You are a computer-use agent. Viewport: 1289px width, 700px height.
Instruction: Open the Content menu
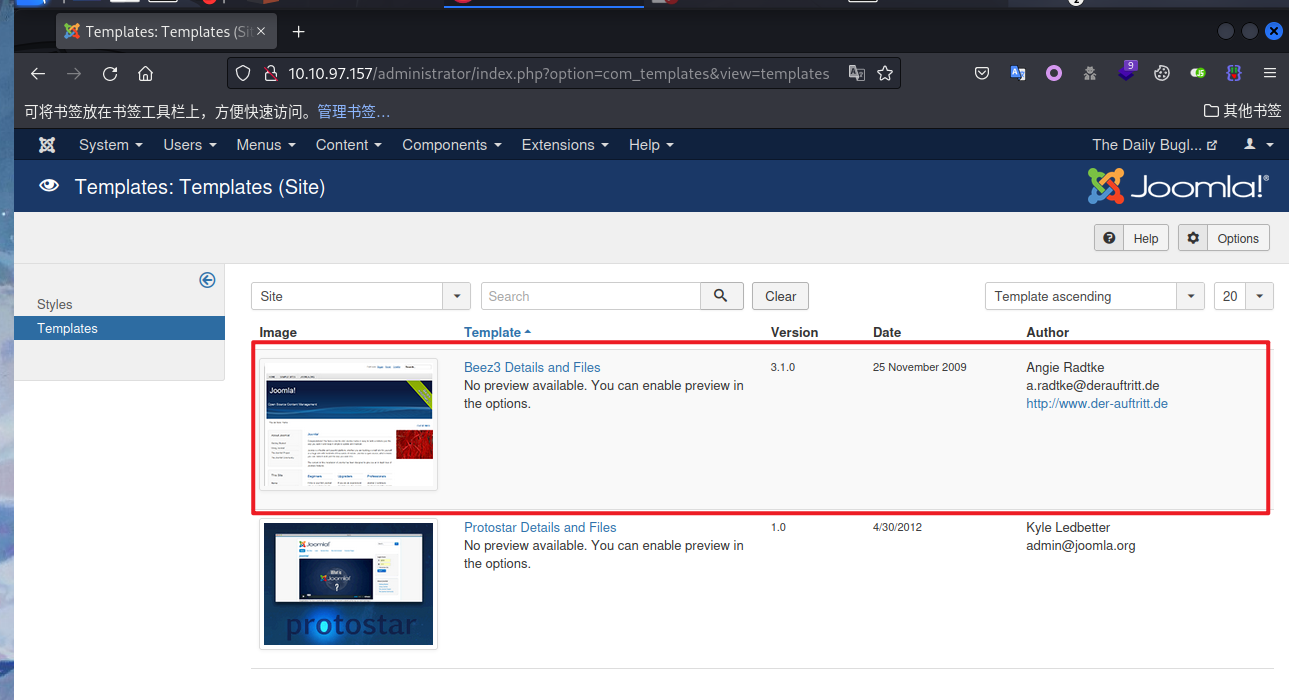[x=349, y=145]
